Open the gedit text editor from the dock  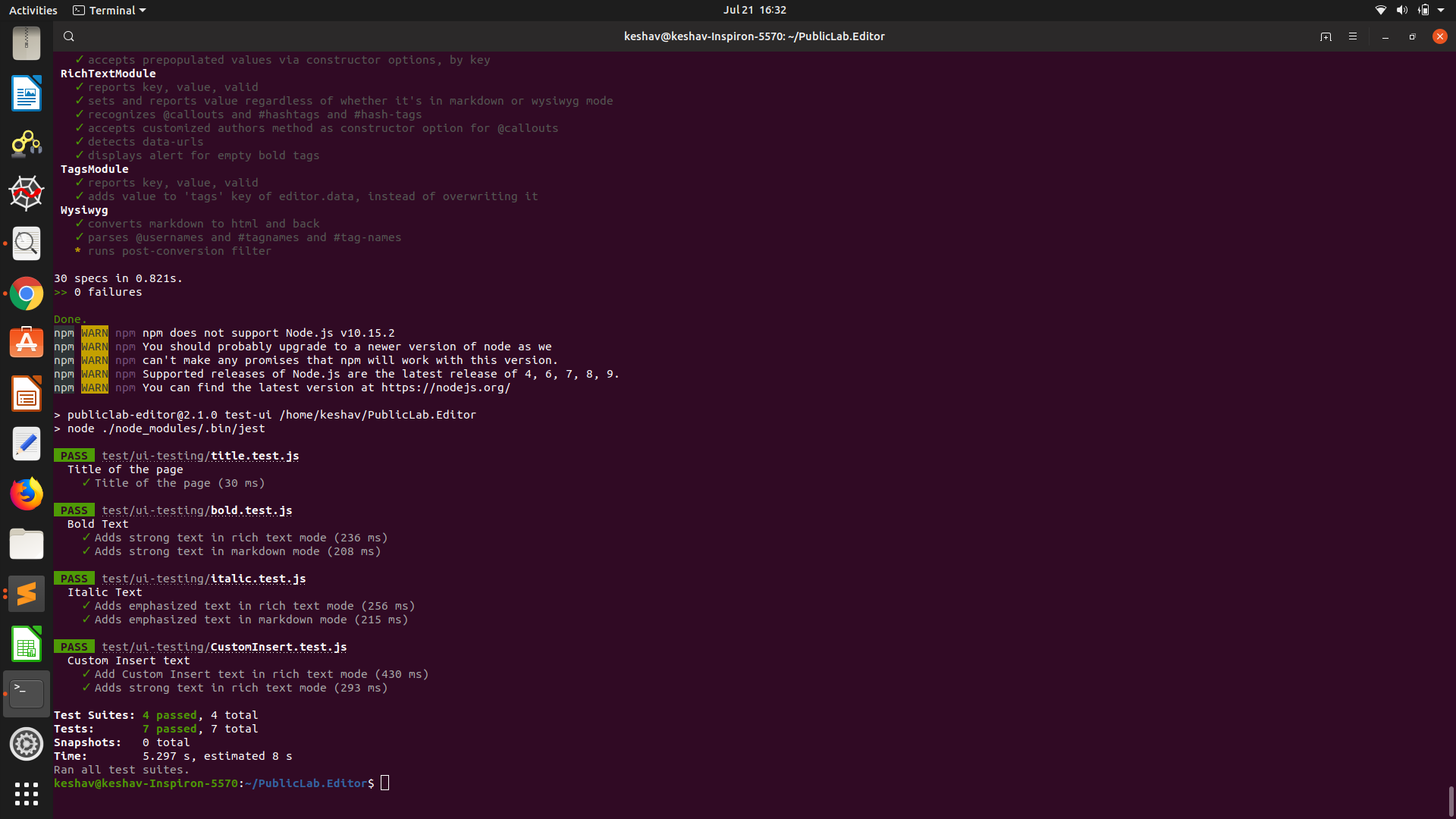pyautogui.click(x=27, y=444)
